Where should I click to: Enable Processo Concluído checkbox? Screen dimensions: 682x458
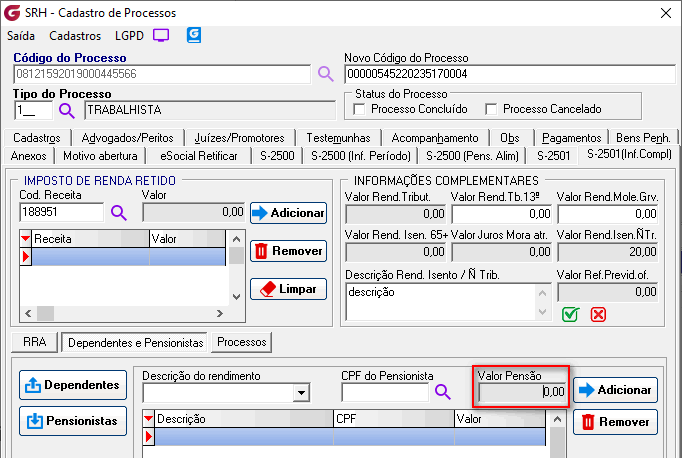360,109
